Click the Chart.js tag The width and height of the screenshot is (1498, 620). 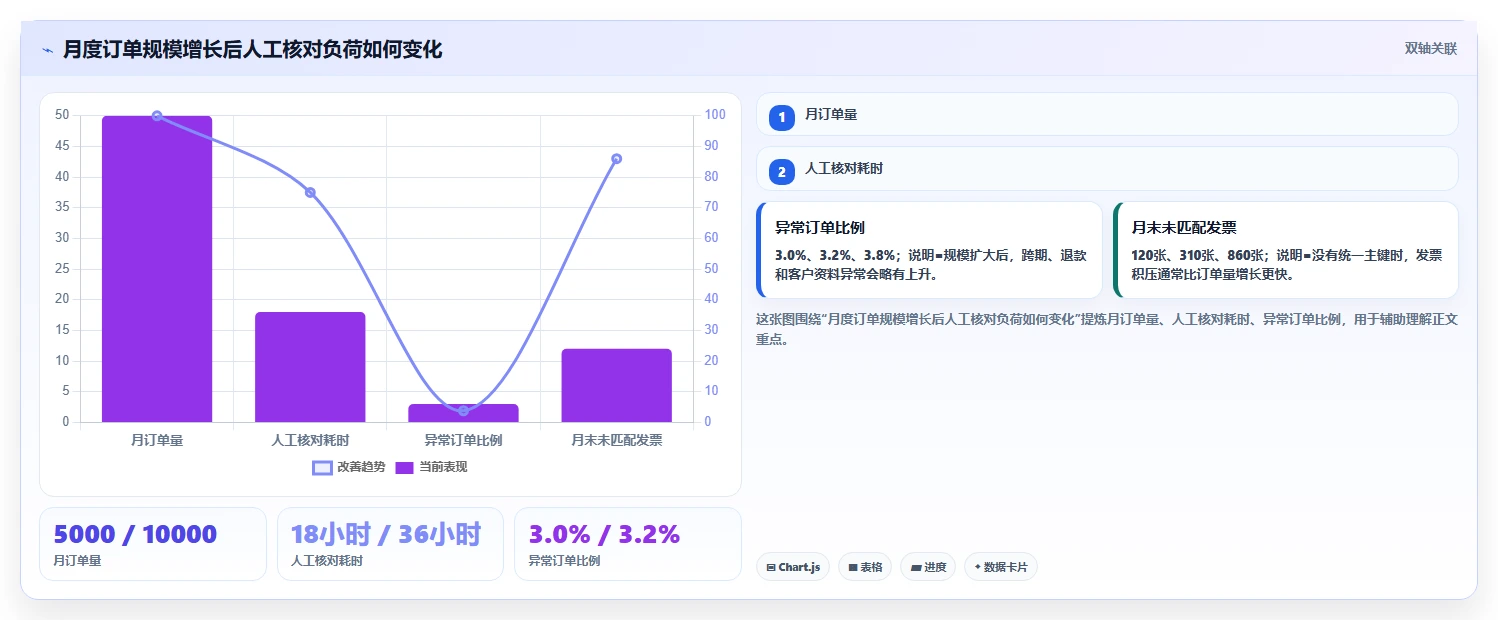click(793, 567)
